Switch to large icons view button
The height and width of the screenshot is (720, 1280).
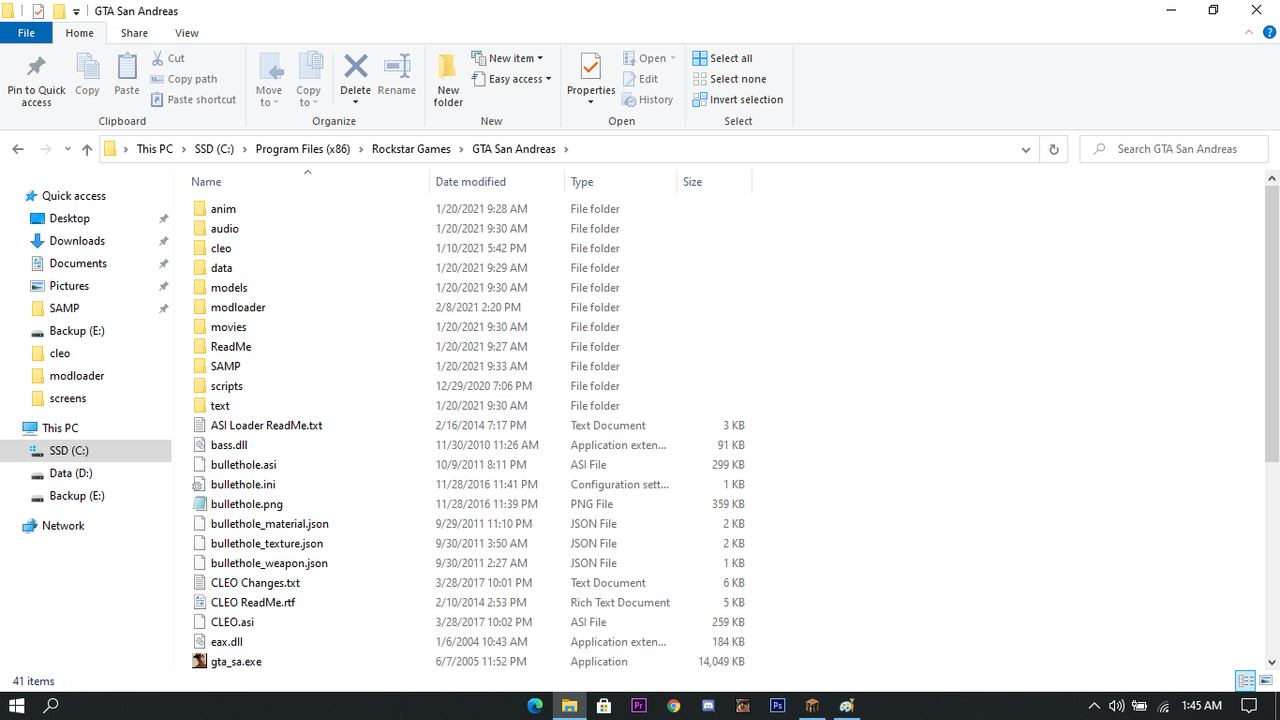[1267, 681]
